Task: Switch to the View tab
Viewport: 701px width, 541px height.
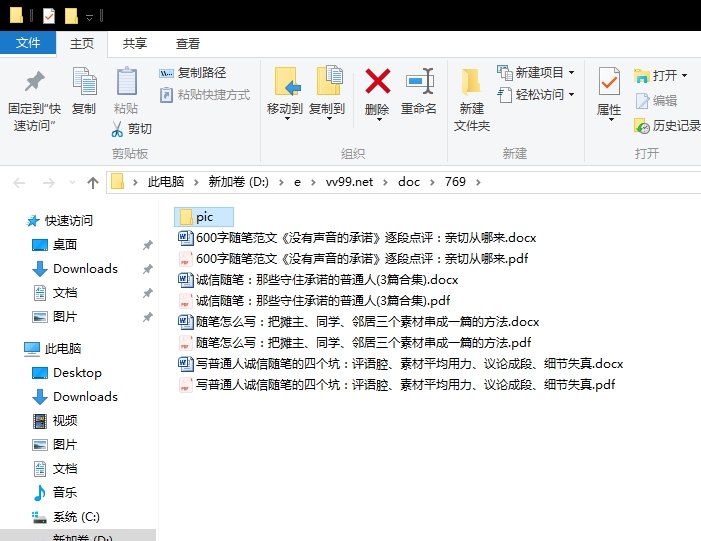Action: click(188, 43)
